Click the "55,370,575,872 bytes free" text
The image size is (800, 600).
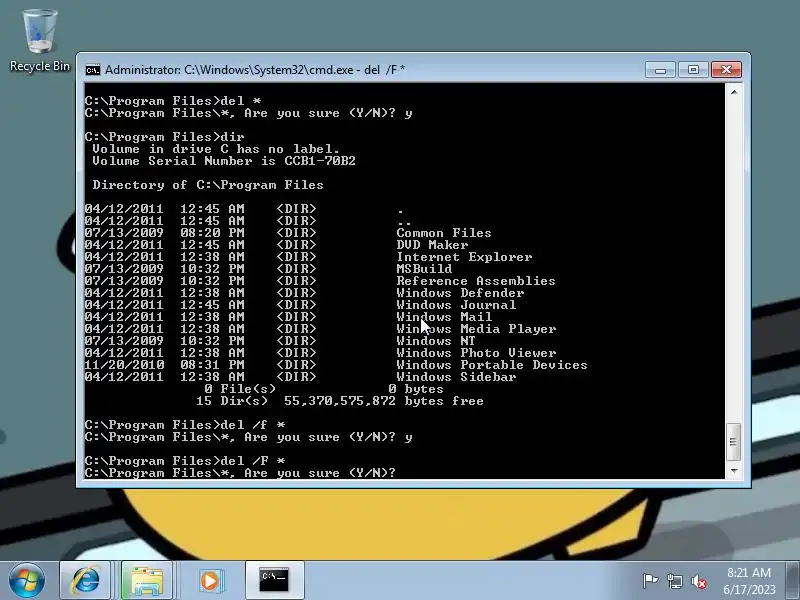[384, 401]
